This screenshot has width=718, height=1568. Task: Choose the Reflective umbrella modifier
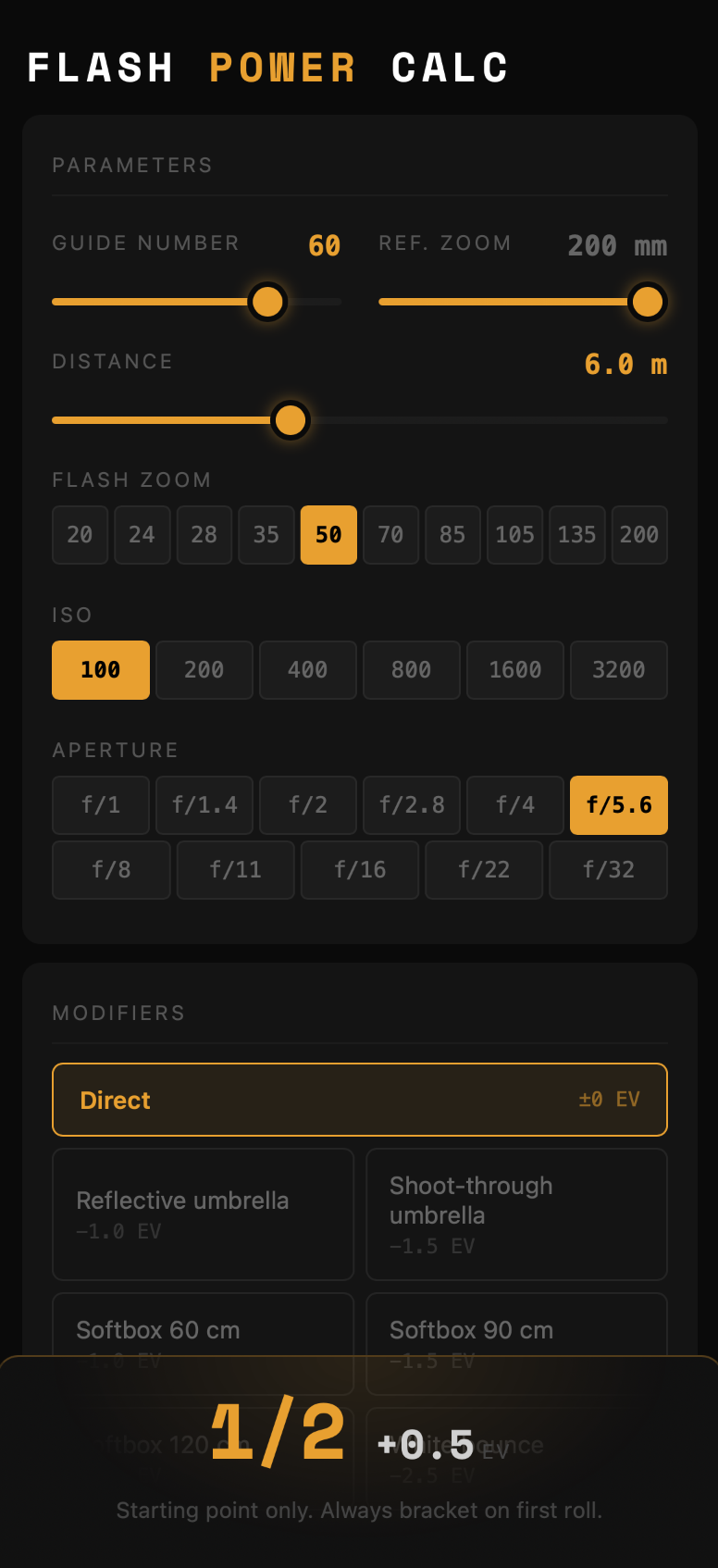203,1213
